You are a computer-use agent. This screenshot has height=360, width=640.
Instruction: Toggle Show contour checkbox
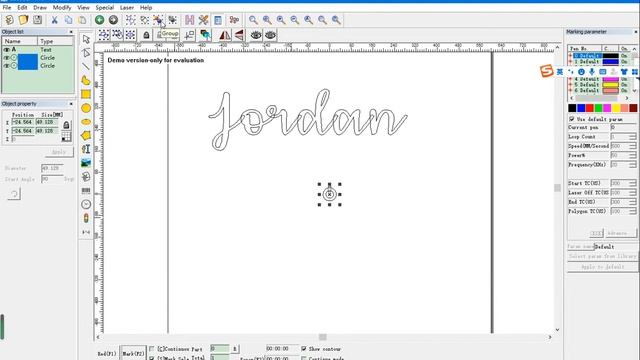click(304, 349)
